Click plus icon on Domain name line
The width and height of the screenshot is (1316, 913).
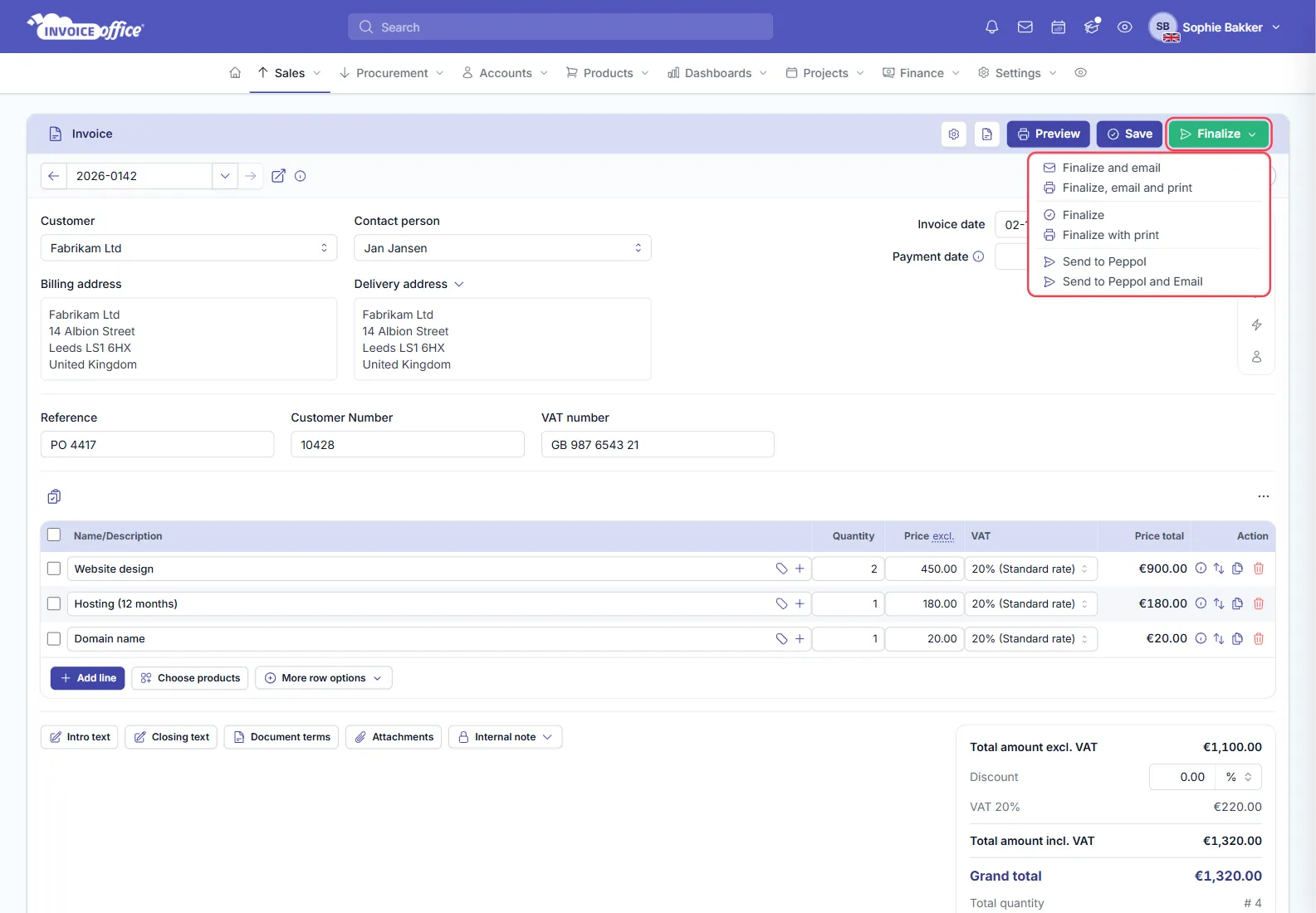800,638
